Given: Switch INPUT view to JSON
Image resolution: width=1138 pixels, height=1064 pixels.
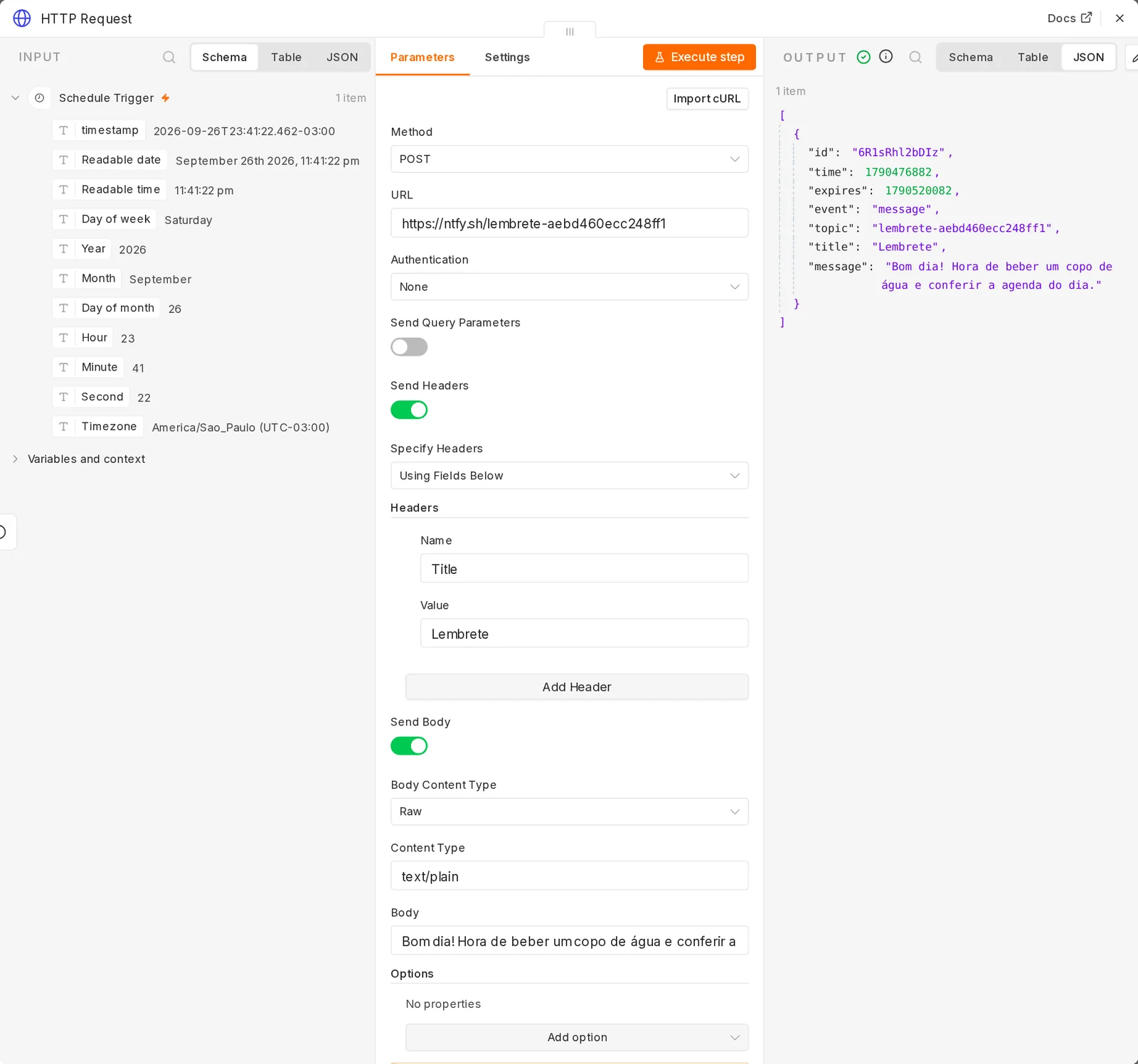Looking at the screenshot, I should [x=342, y=57].
